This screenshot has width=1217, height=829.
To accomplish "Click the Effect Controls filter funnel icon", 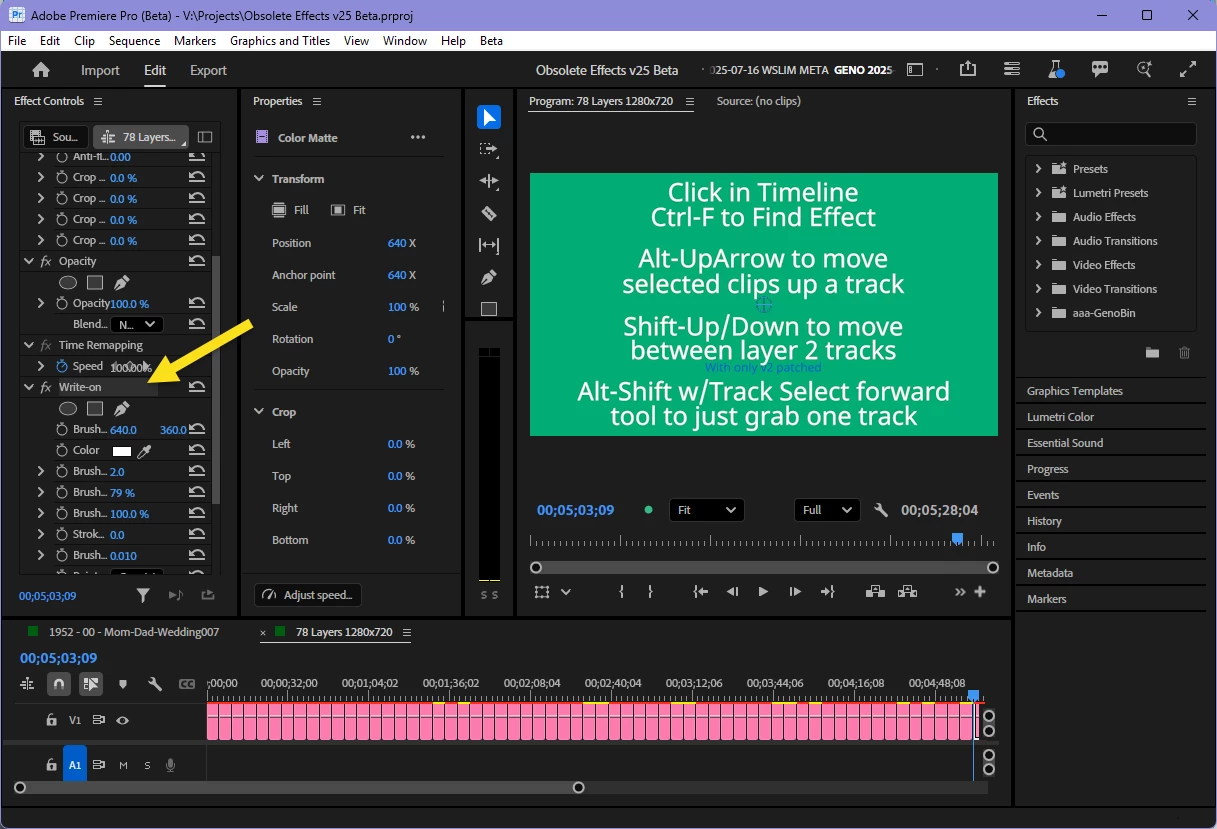I will tap(143, 595).
